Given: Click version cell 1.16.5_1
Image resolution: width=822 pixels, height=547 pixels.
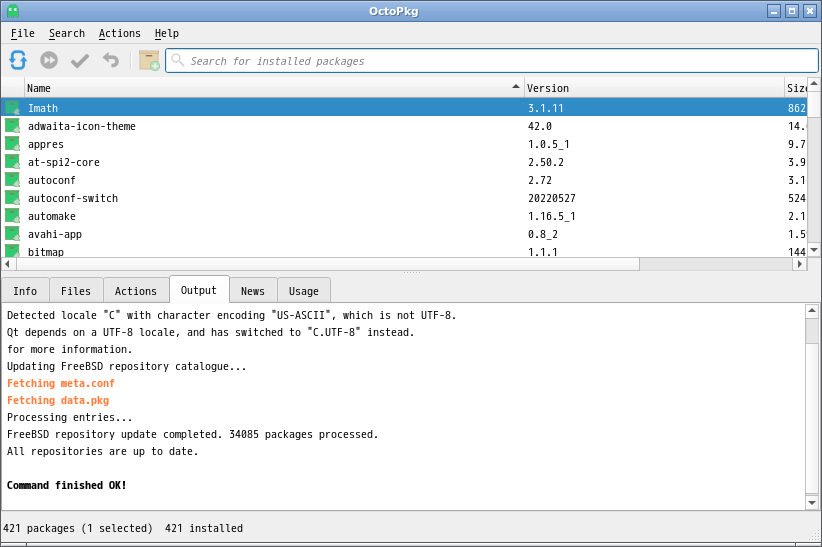Looking at the screenshot, I should click(551, 216).
